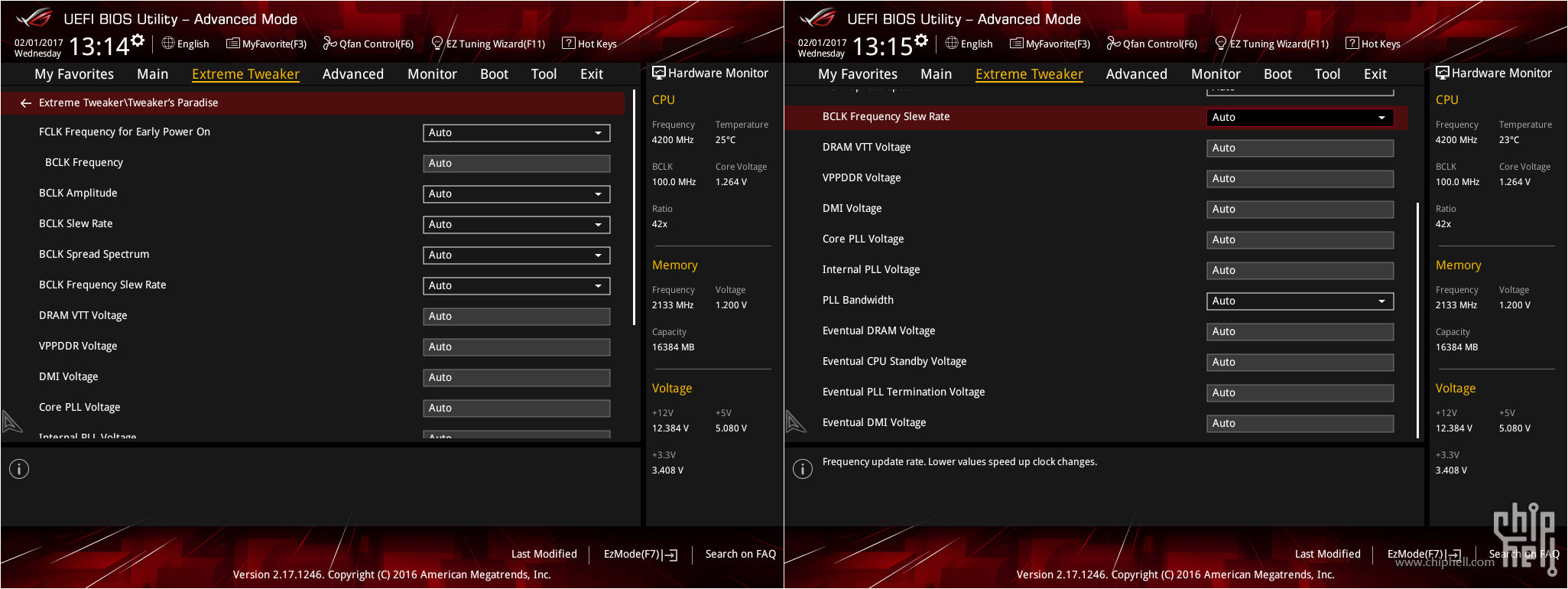Click Eventual DRAM Voltage field
Screen dimensions: 1568x589
coord(1300,331)
